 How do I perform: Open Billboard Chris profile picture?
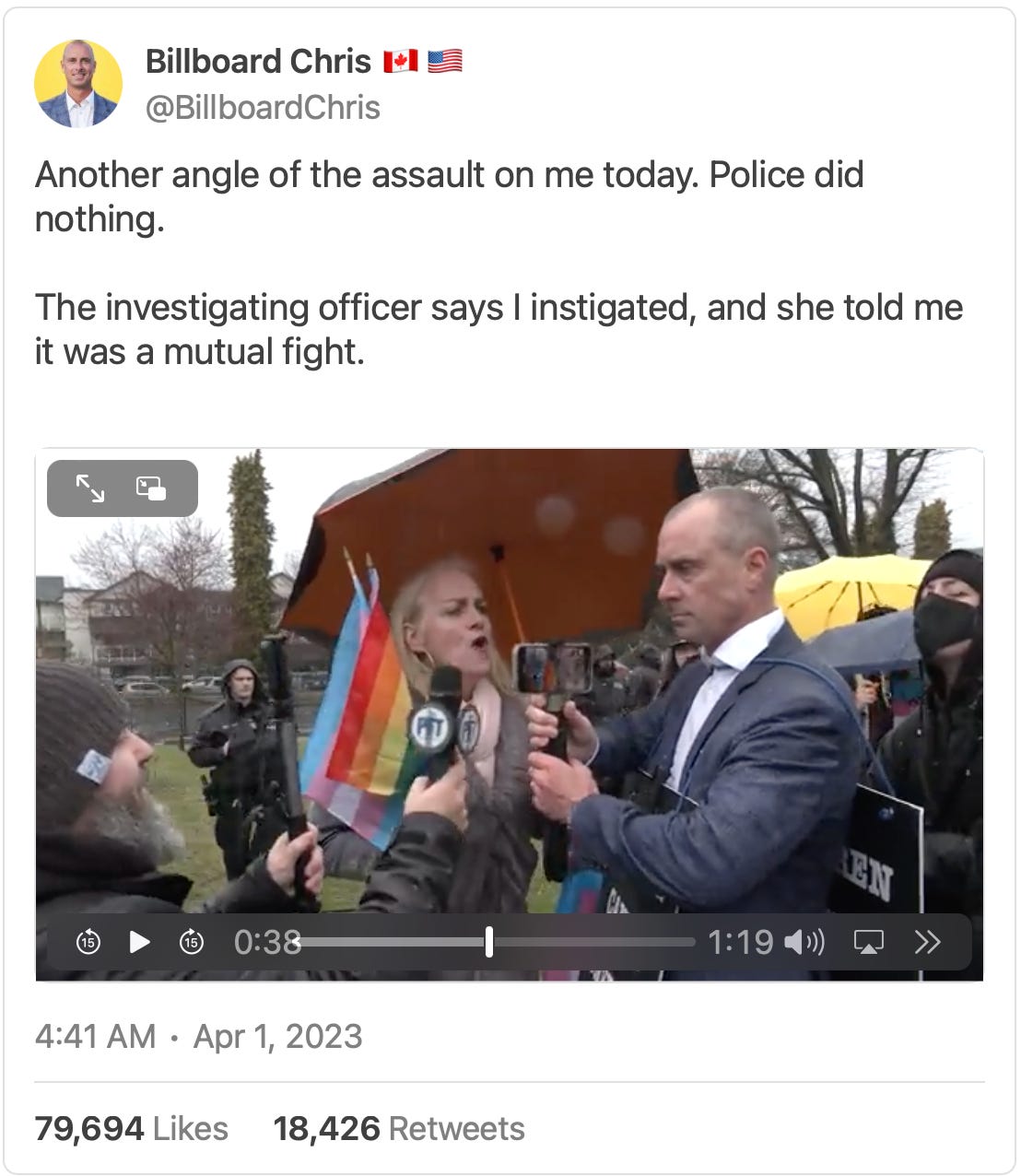[x=78, y=84]
